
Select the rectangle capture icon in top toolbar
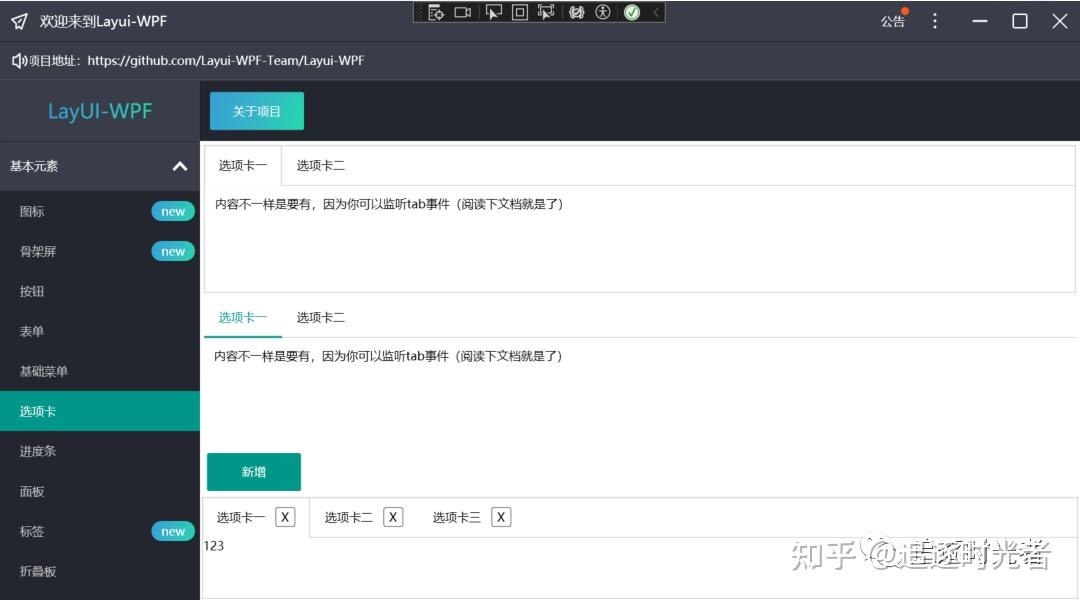click(518, 14)
